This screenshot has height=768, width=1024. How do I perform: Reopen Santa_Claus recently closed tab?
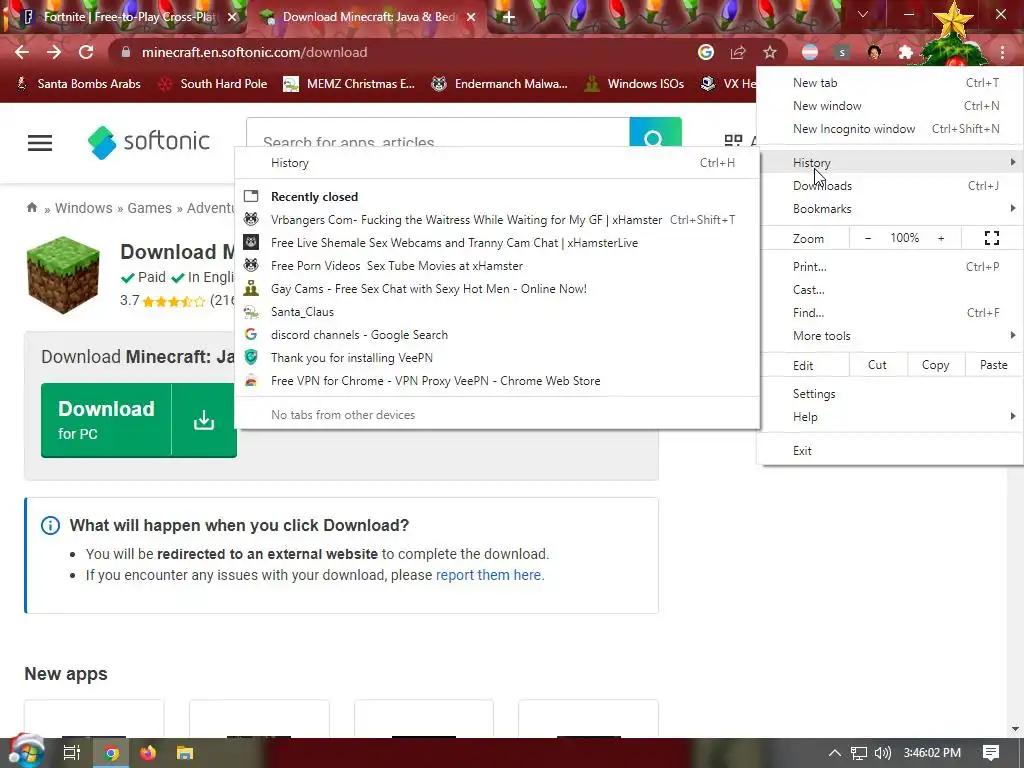(498, 312)
